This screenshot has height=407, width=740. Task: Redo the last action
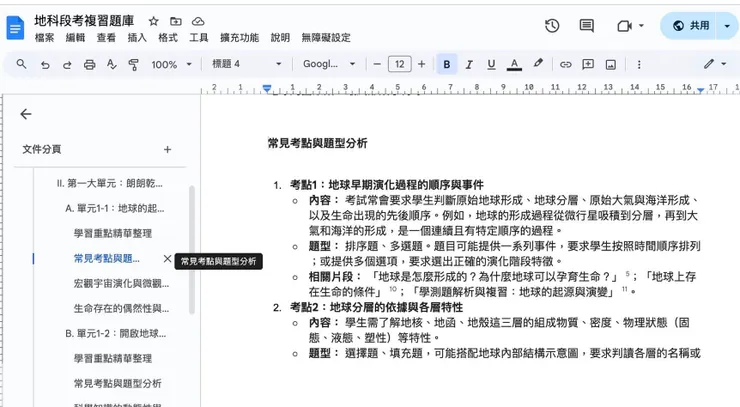tap(67, 65)
